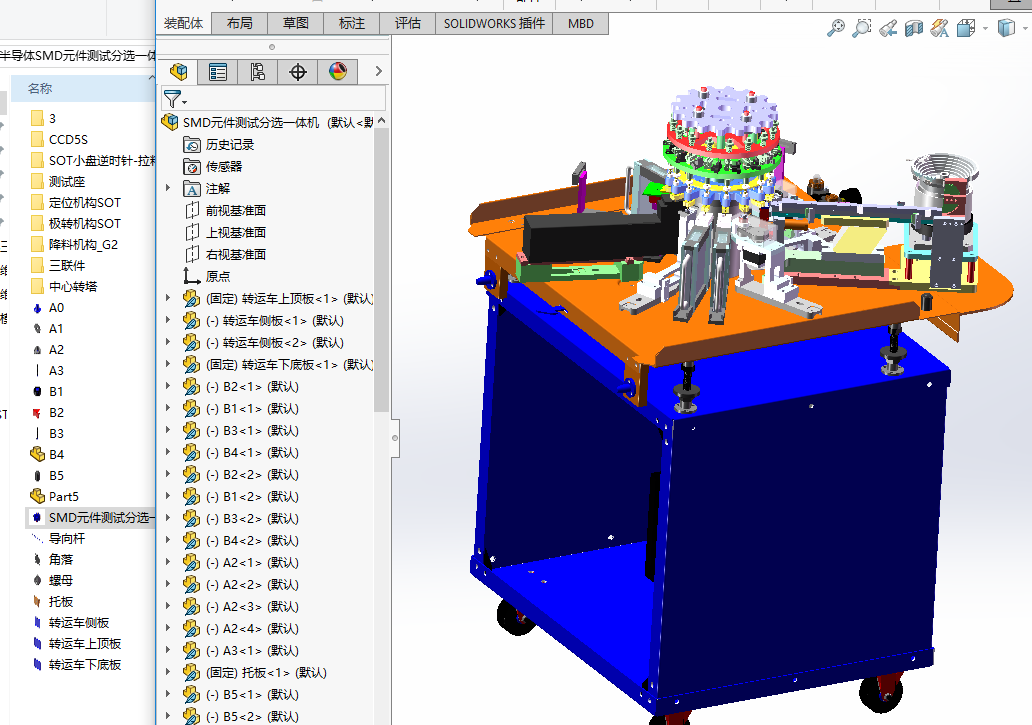Switch to the 装配体 ribbon tab
This screenshot has width=1032, height=725.
(x=183, y=24)
